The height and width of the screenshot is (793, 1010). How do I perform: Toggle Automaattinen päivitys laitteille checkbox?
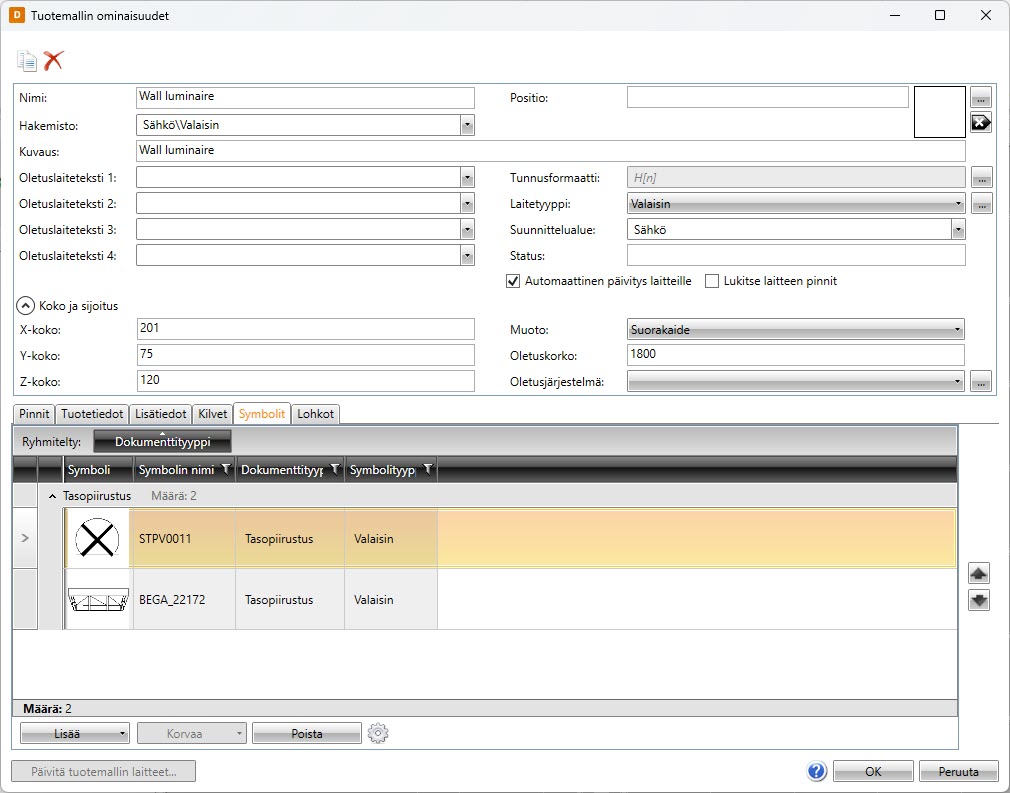click(x=513, y=282)
